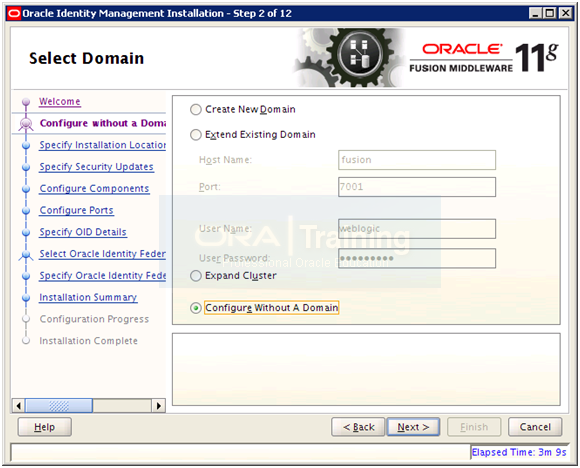Screen dimensions: 580x468
Task: Click the sidebar horizontal scrollbar thumb
Action: point(59,406)
